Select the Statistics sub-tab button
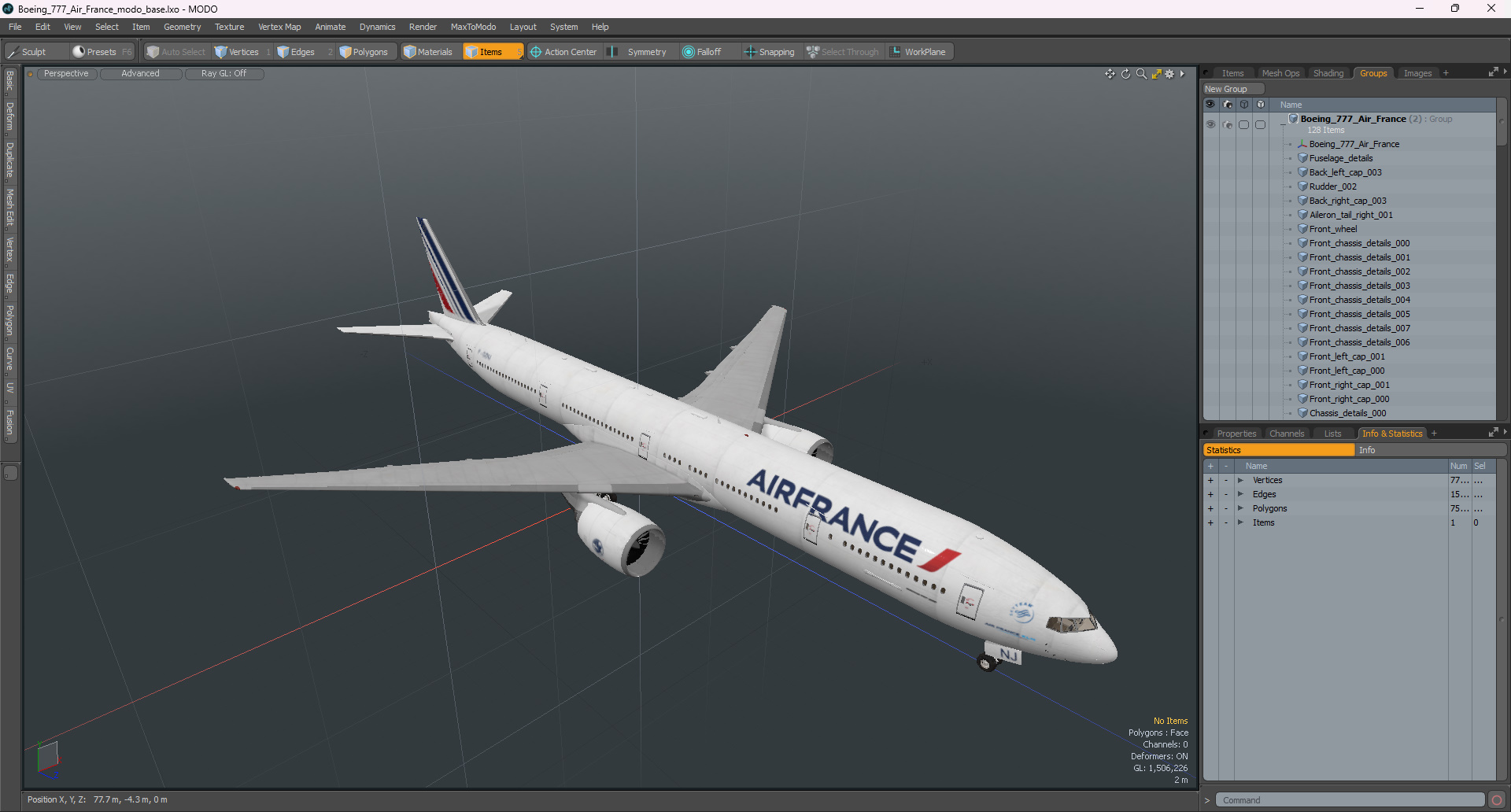The width and height of the screenshot is (1511, 812). click(1279, 450)
